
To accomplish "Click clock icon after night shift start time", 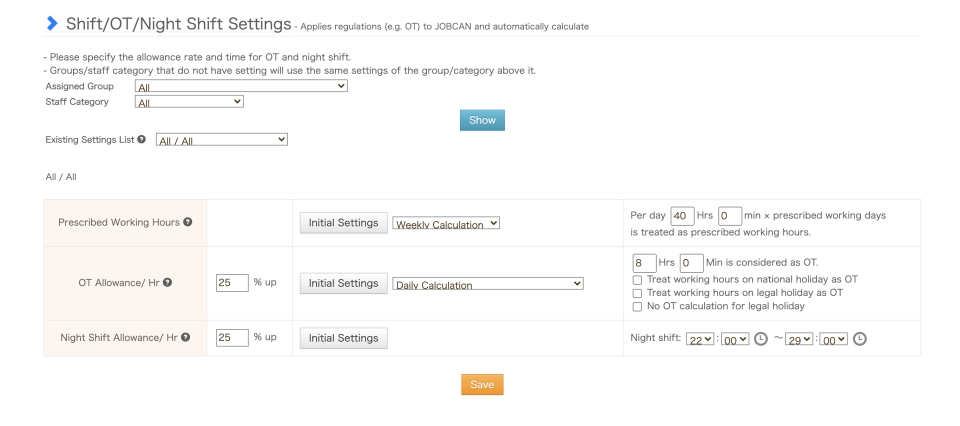I will [761, 338].
